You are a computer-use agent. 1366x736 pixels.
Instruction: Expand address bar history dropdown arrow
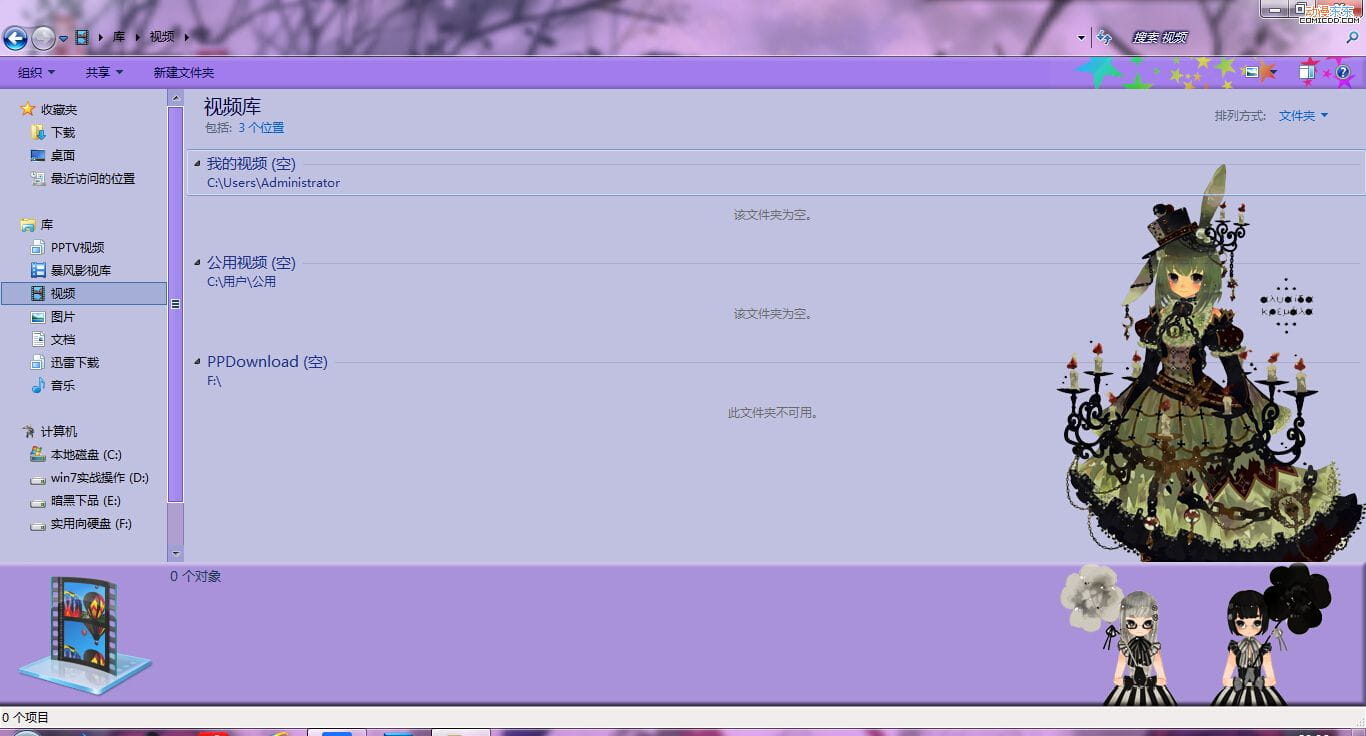[1081, 38]
